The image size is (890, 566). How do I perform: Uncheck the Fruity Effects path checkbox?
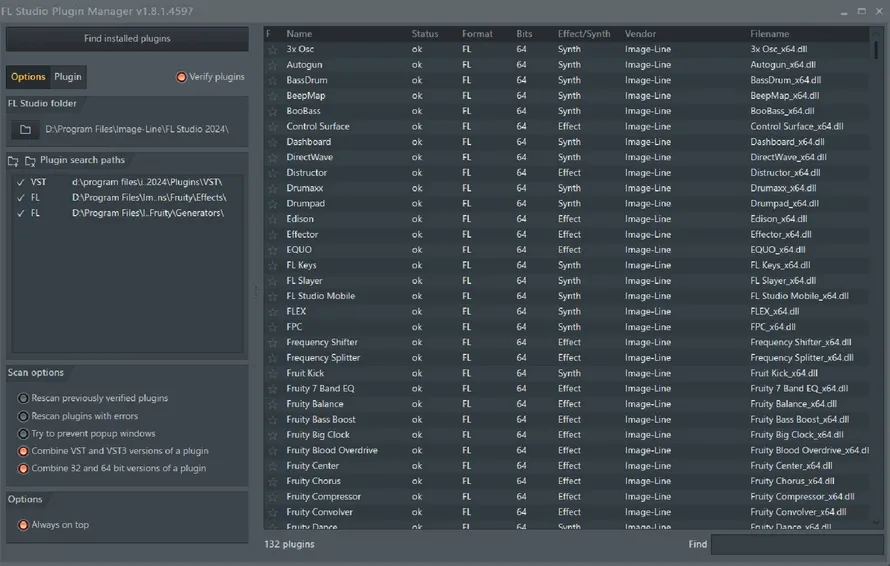[21, 198]
